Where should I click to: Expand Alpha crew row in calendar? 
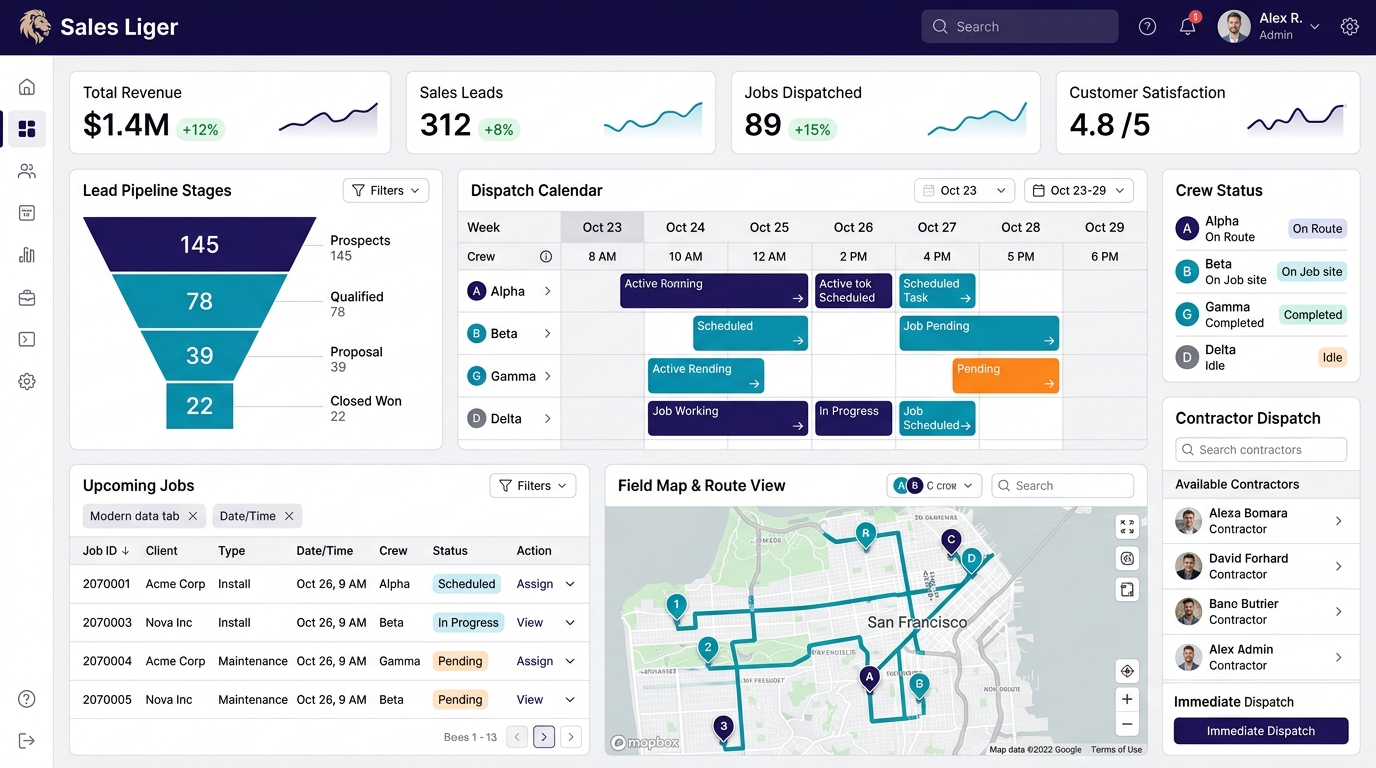[x=548, y=291]
